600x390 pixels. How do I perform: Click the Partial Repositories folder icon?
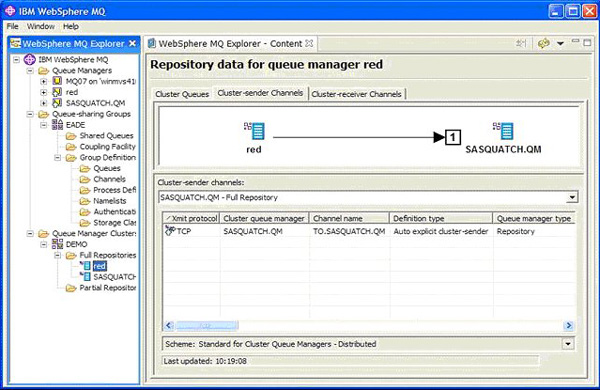coord(71,288)
